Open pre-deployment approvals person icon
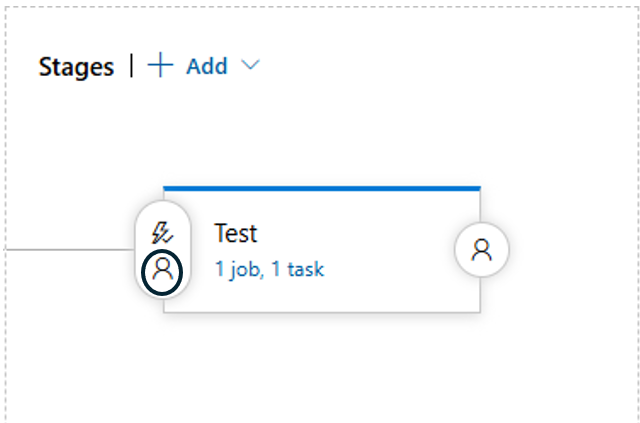Image resolution: width=640 pixels, height=423 pixels. coord(162,269)
